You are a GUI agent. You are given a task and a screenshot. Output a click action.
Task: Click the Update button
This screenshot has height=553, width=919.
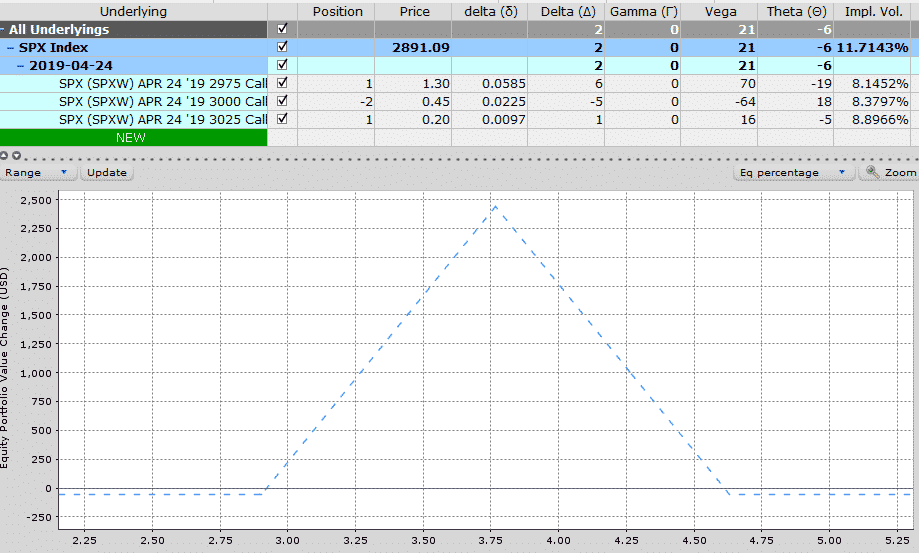pyautogui.click(x=107, y=172)
